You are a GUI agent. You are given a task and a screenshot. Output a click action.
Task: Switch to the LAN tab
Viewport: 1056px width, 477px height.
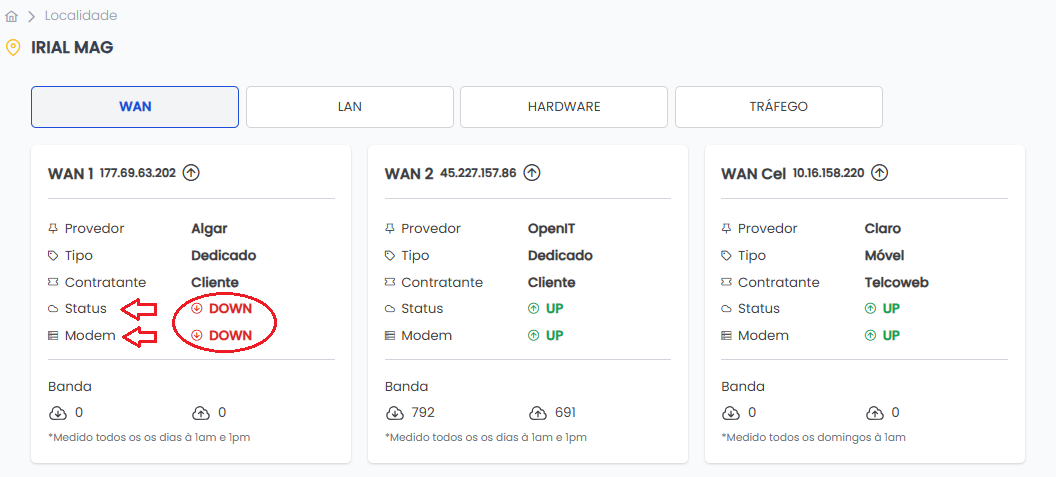[350, 107]
